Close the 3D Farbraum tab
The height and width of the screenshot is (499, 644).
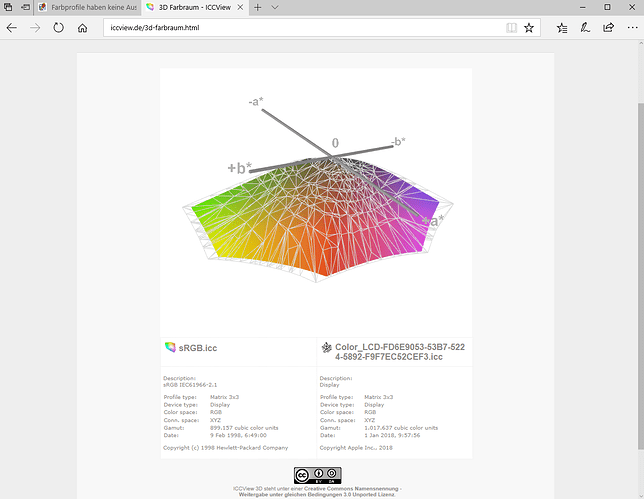point(240,7)
